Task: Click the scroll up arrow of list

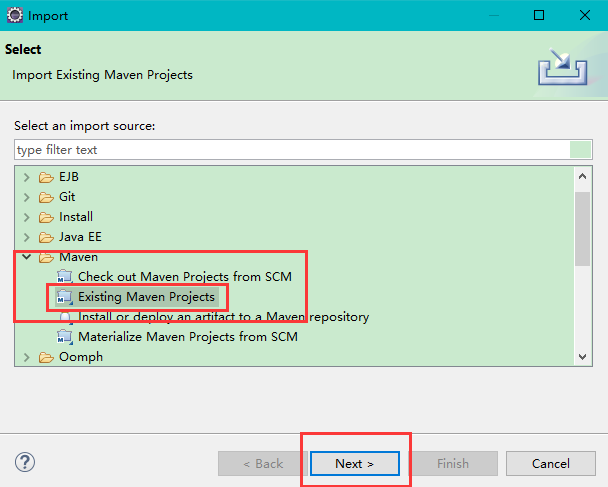Action: click(582, 177)
